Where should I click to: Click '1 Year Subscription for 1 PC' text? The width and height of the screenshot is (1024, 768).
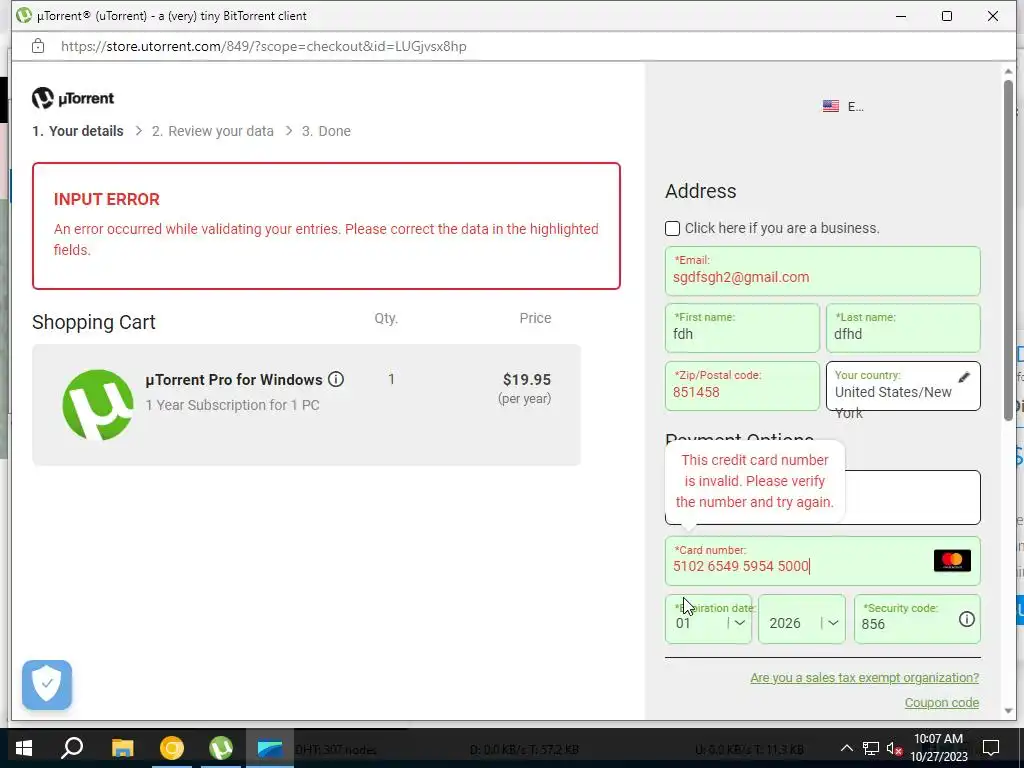tap(232, 405)
